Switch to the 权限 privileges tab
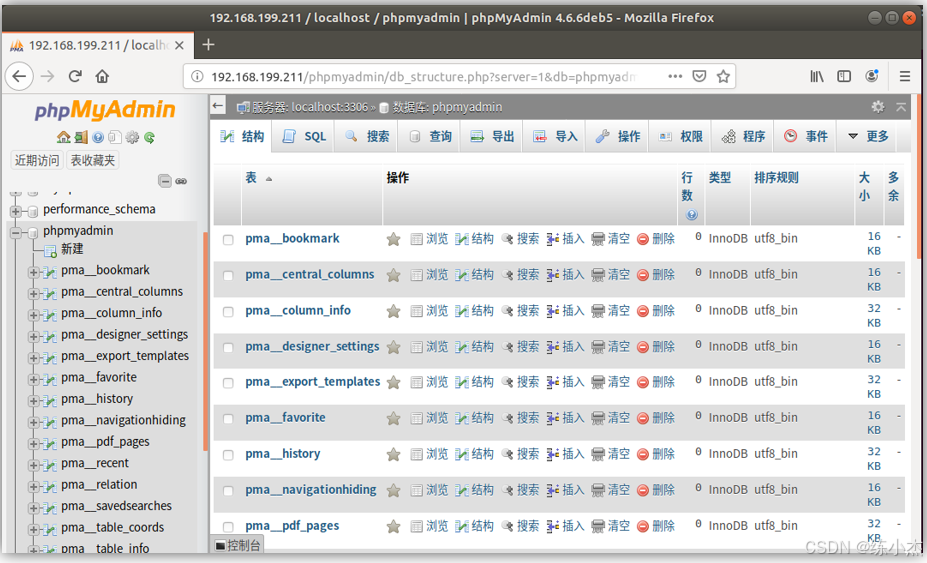 681,137
